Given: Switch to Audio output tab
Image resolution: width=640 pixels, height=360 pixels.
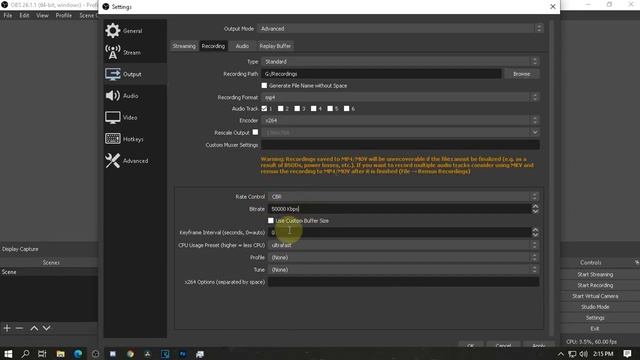Looking at the screenshot, I should [242, 46].
